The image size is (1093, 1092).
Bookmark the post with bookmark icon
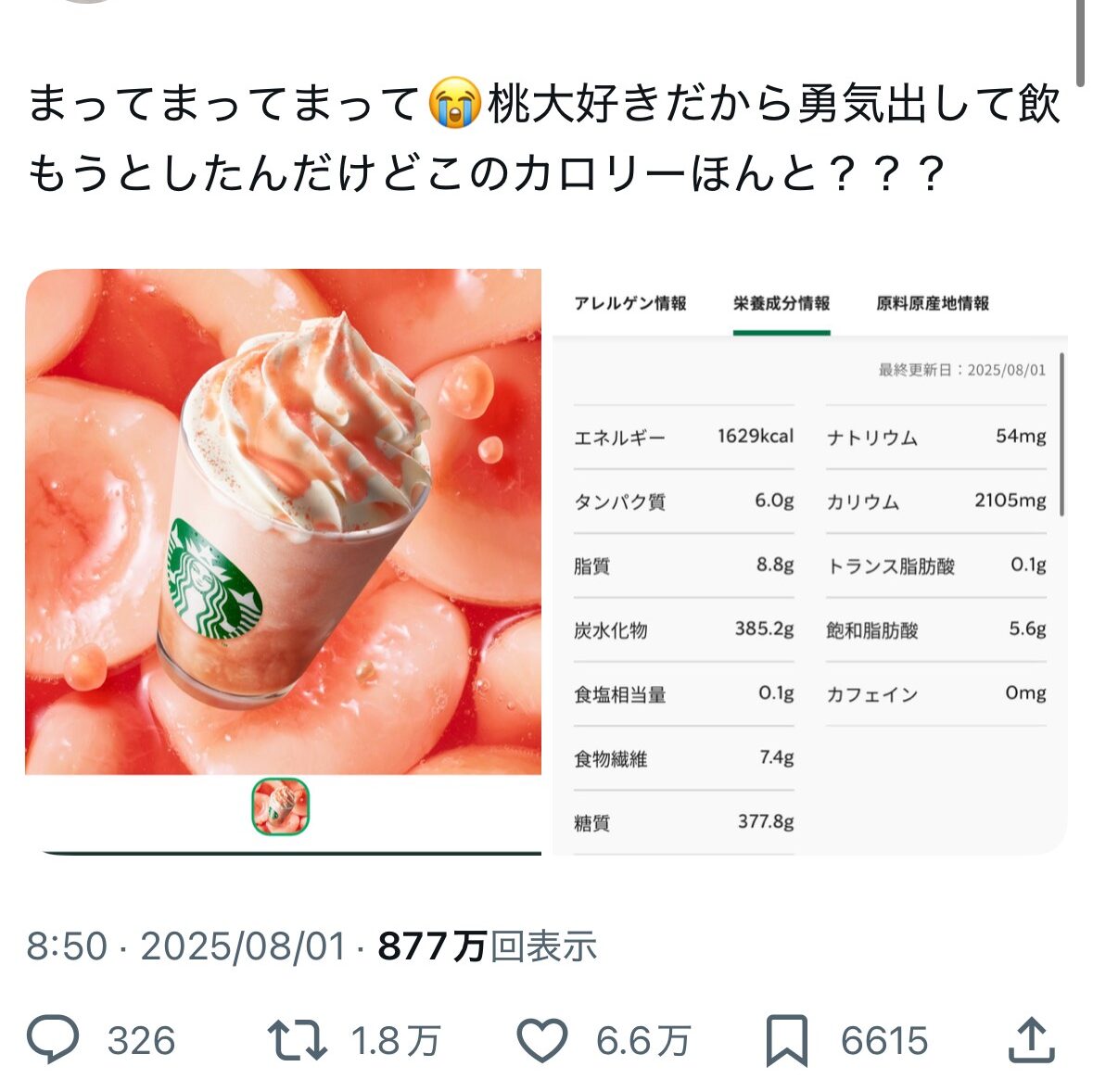[x=787, y=1041]
